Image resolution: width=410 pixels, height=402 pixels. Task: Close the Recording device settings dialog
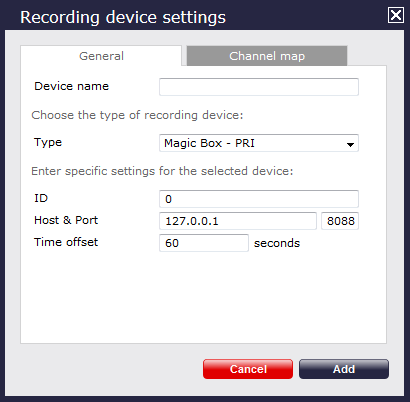(x=396, y=15)
